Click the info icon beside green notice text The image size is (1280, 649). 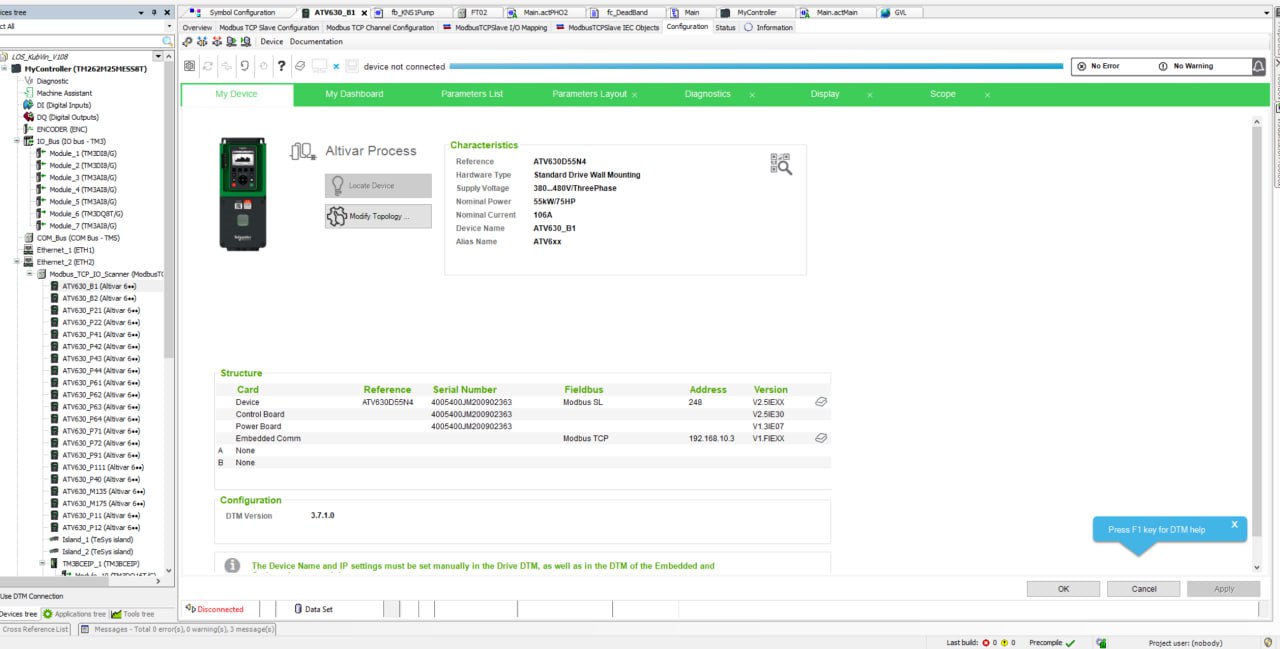[232, 566]
